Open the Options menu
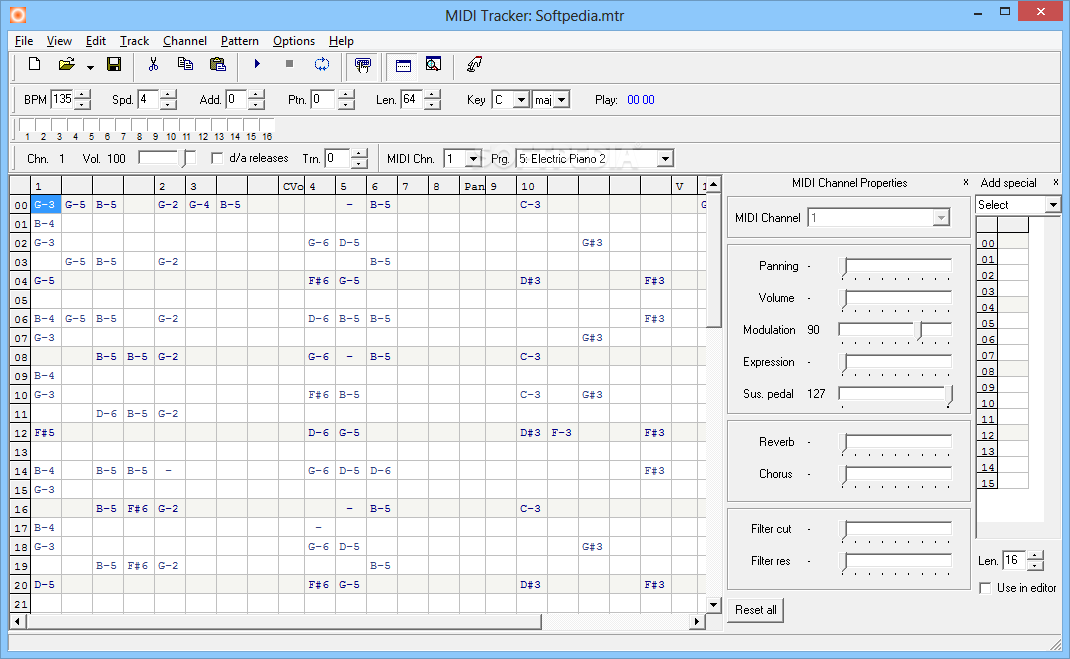Viewport: 1070px width, 659px height. click(x=293, y=41)
